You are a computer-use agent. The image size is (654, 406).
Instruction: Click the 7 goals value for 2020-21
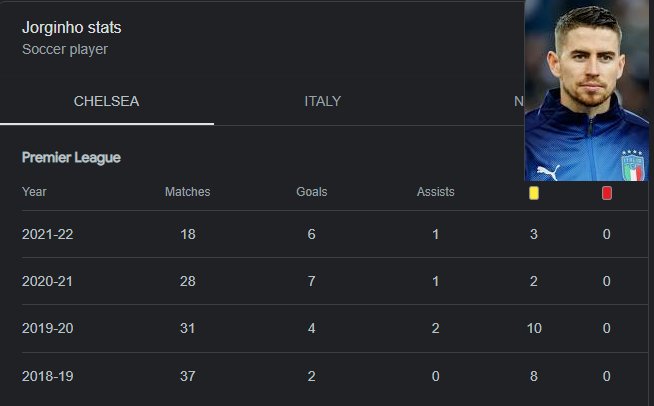click(312, 281)
